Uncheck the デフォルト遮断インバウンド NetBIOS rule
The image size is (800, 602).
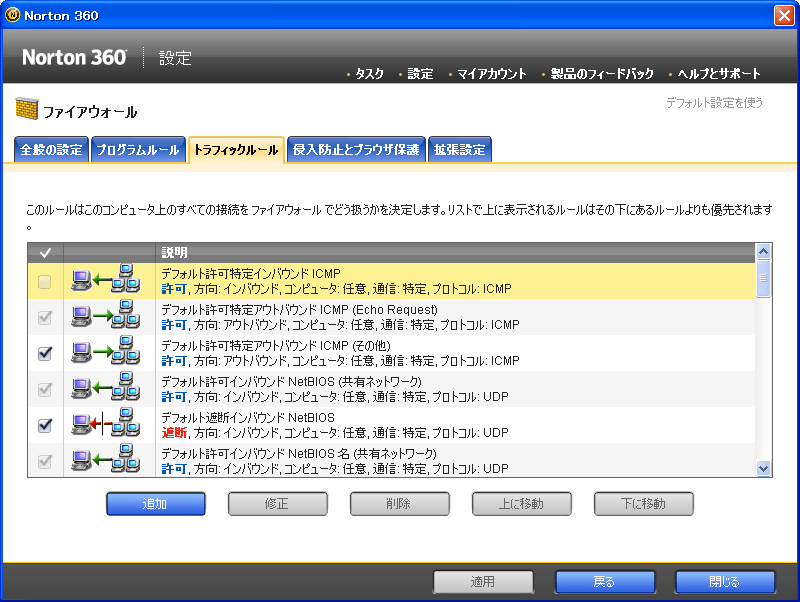[x=45, y=425]
